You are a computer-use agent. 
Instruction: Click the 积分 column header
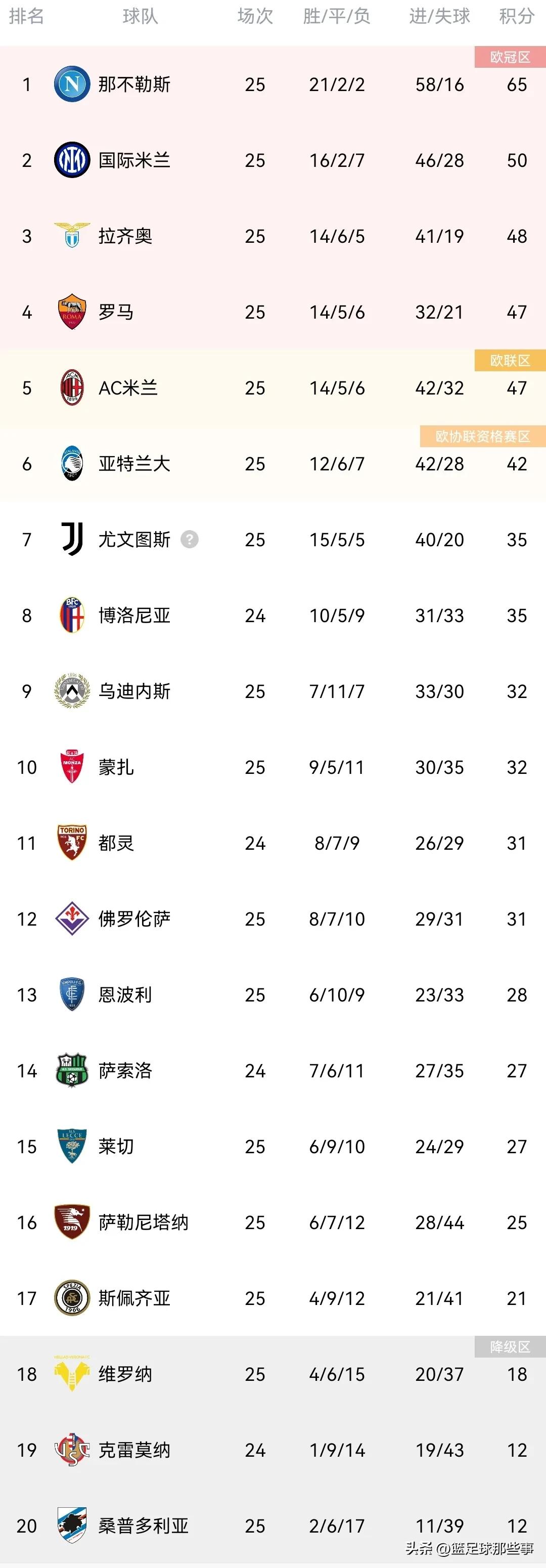tap(516, 16)
